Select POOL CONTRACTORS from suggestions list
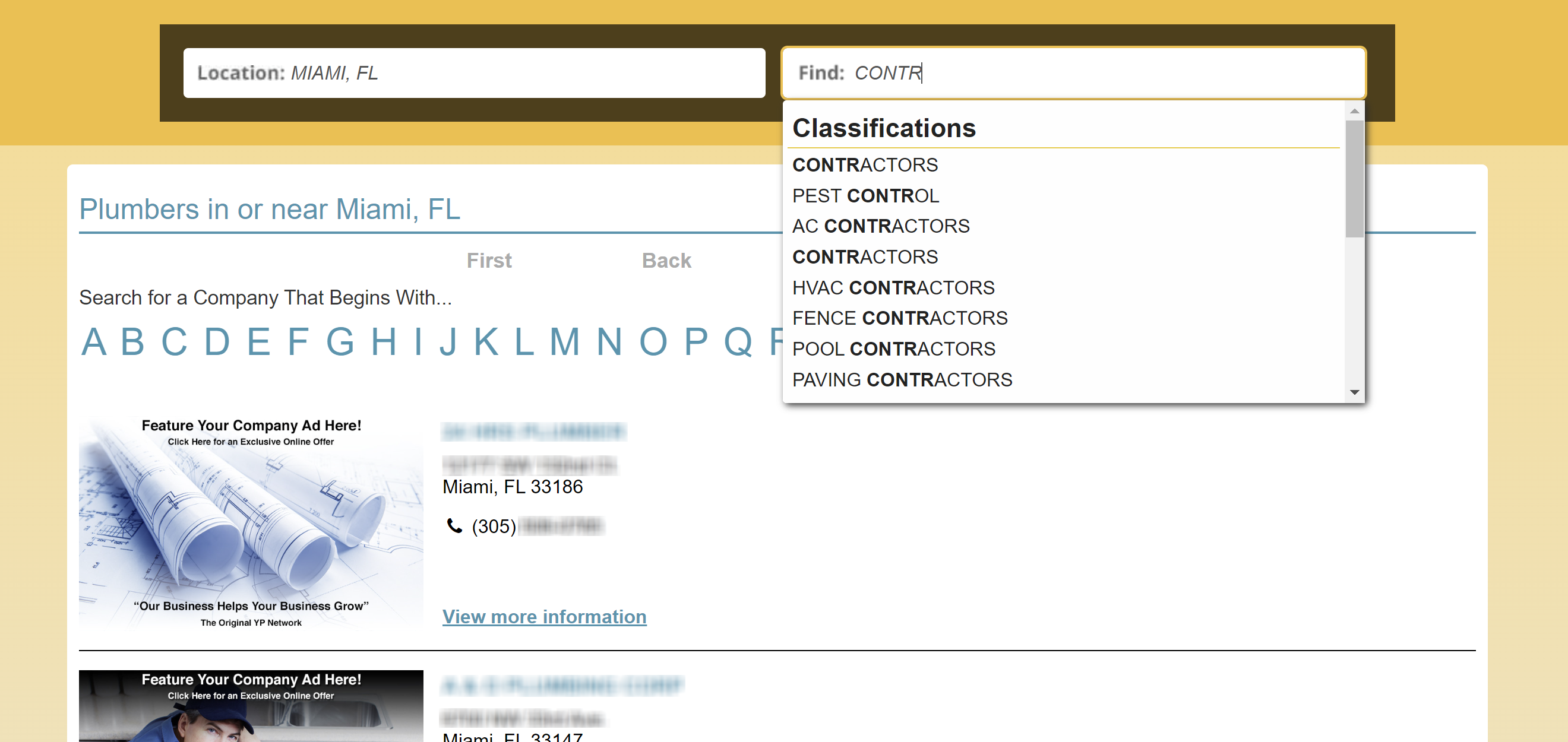1568x742 pixels. 894,348
